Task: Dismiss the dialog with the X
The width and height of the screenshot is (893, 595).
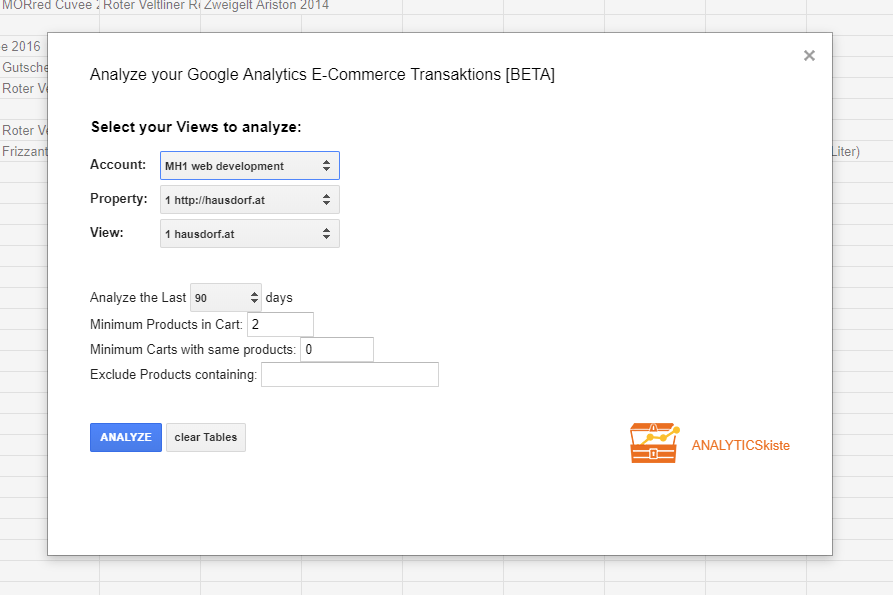Action: [x=809, y=55]
